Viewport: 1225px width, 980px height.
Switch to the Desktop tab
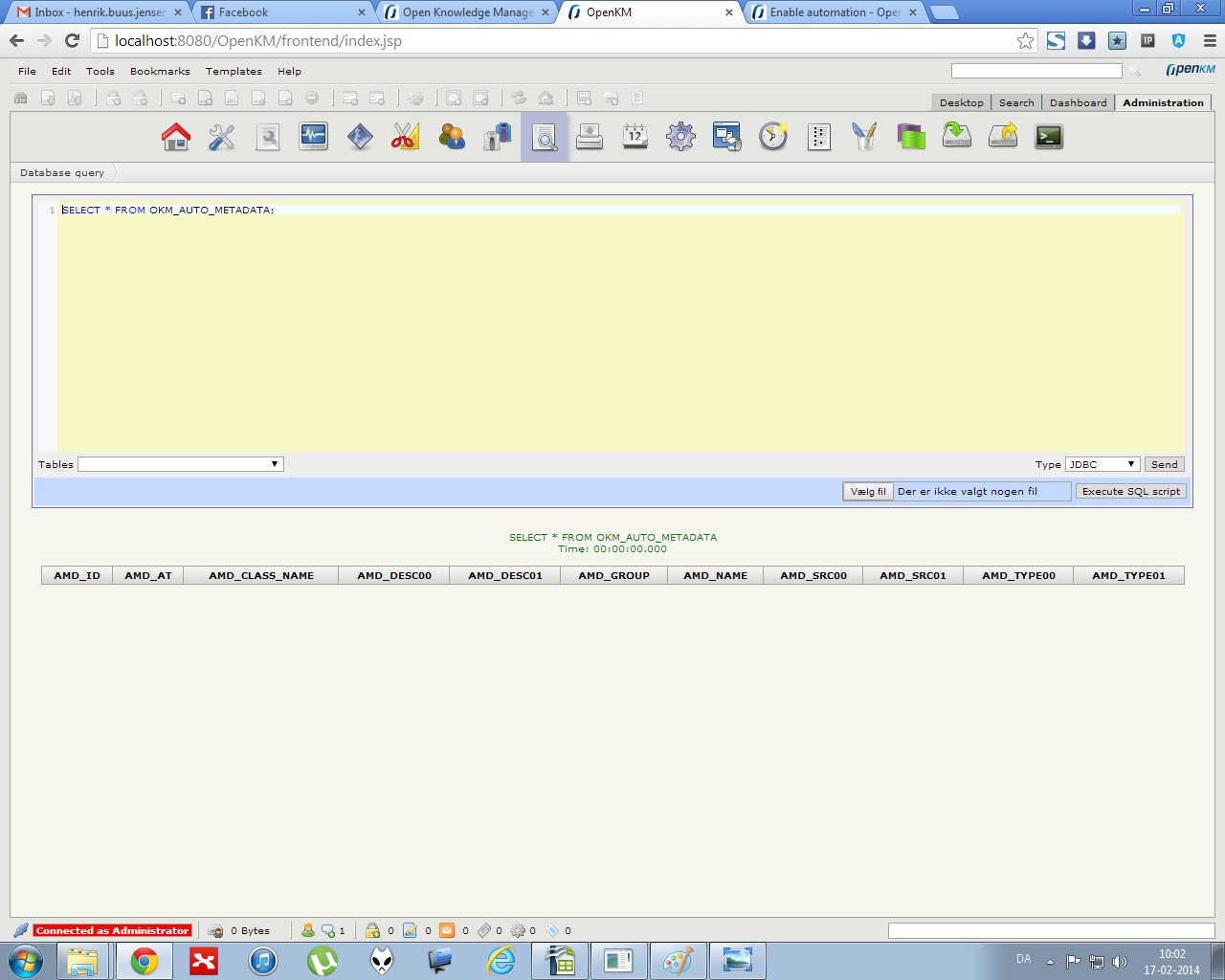pos(961,102)
